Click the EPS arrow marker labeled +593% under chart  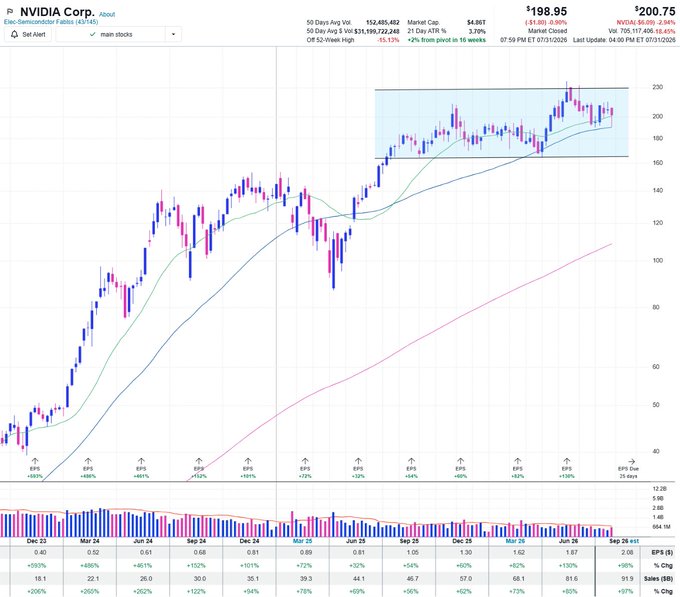pyautogui.click(x=35, y=468)
